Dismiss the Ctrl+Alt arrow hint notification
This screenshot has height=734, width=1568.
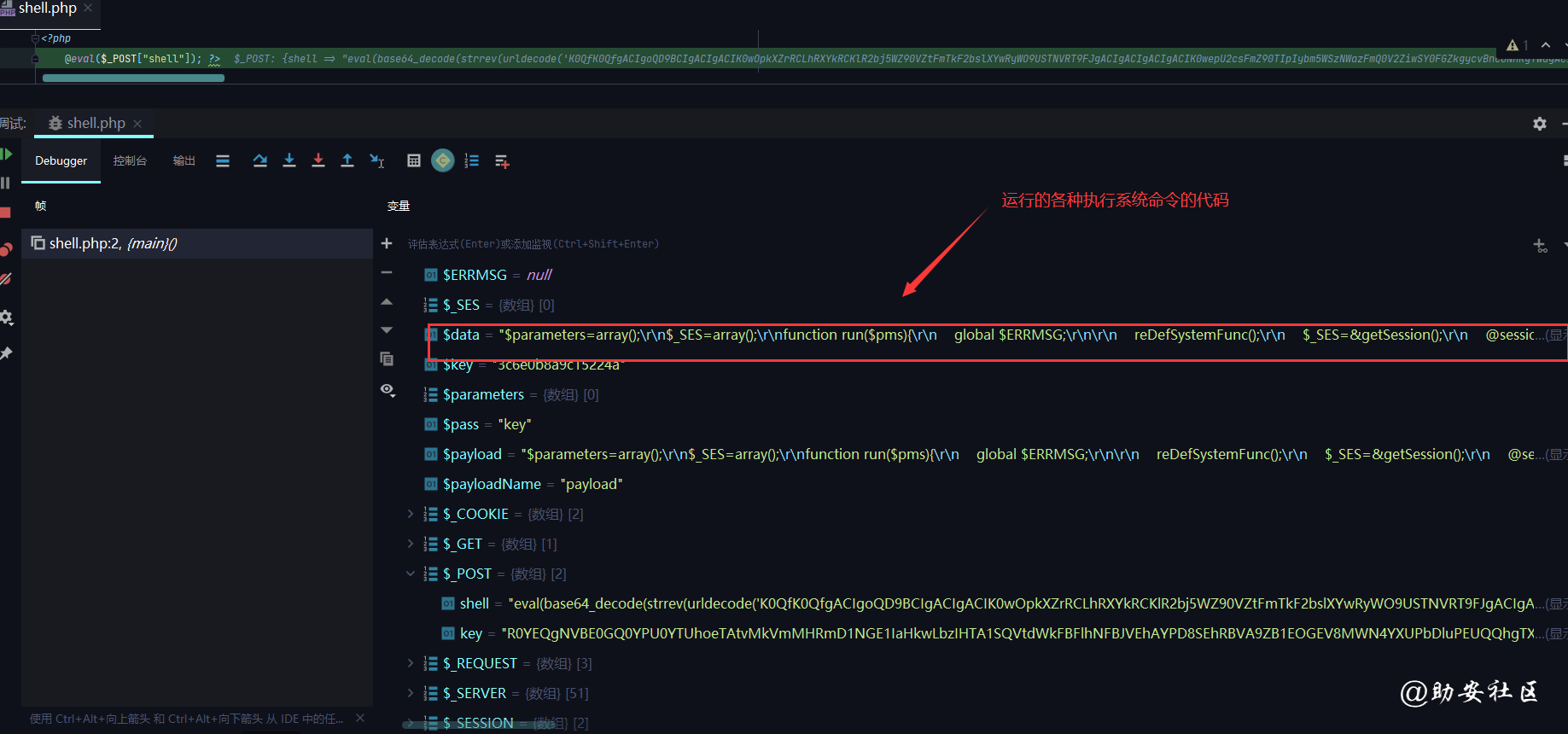click(360, 718)
